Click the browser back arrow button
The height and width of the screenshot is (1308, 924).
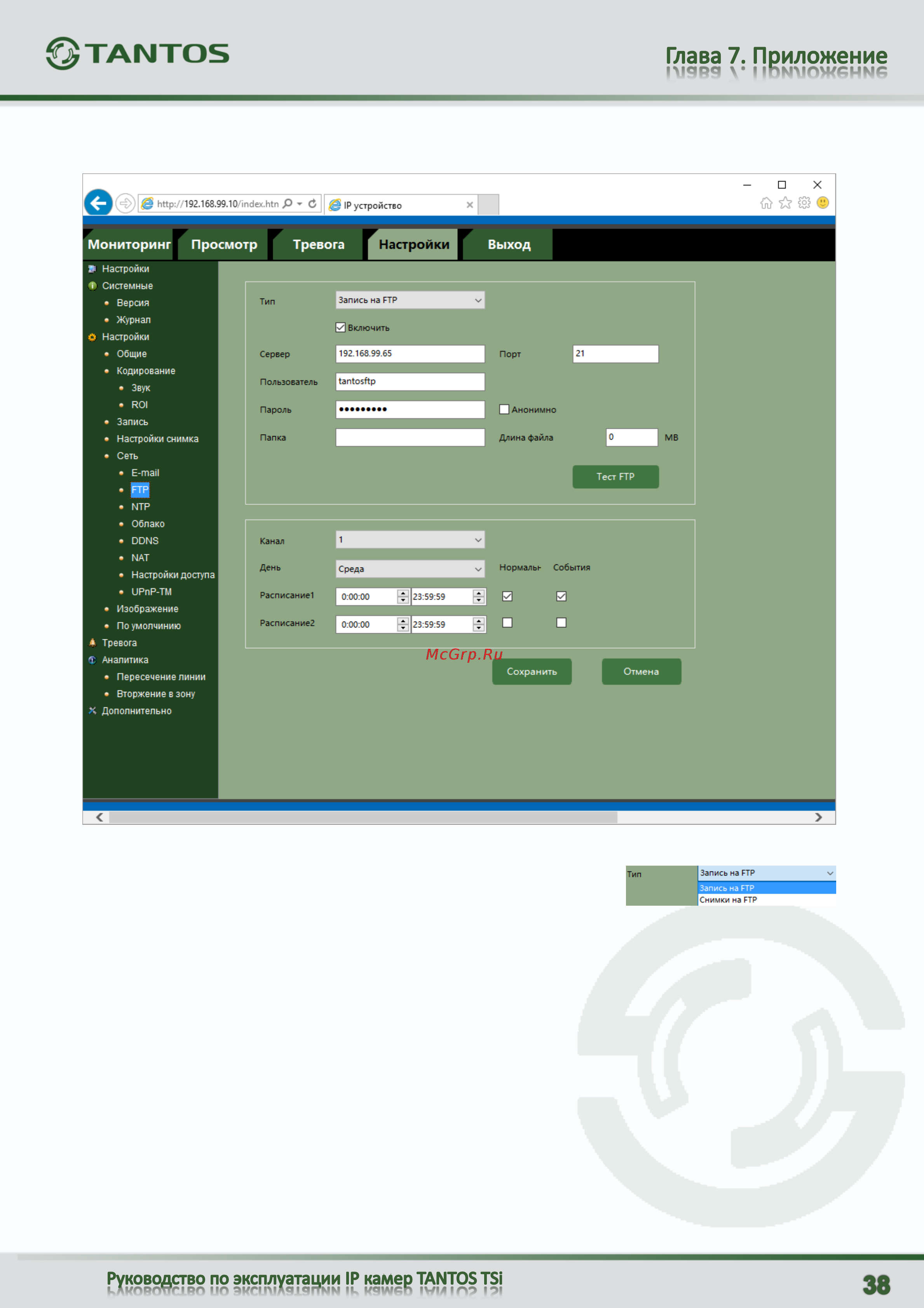(x=98, y=203)
